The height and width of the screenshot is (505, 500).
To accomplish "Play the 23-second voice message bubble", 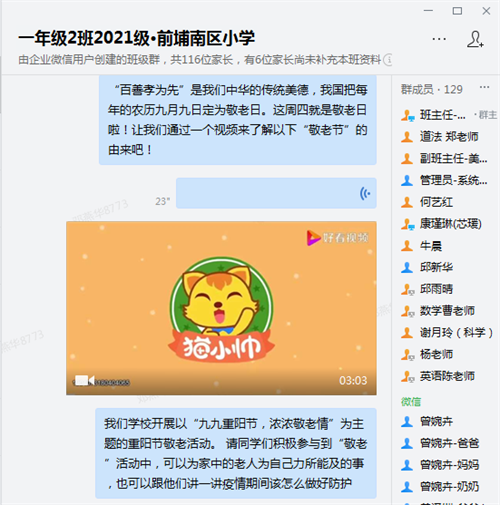I will click(276, 193).
